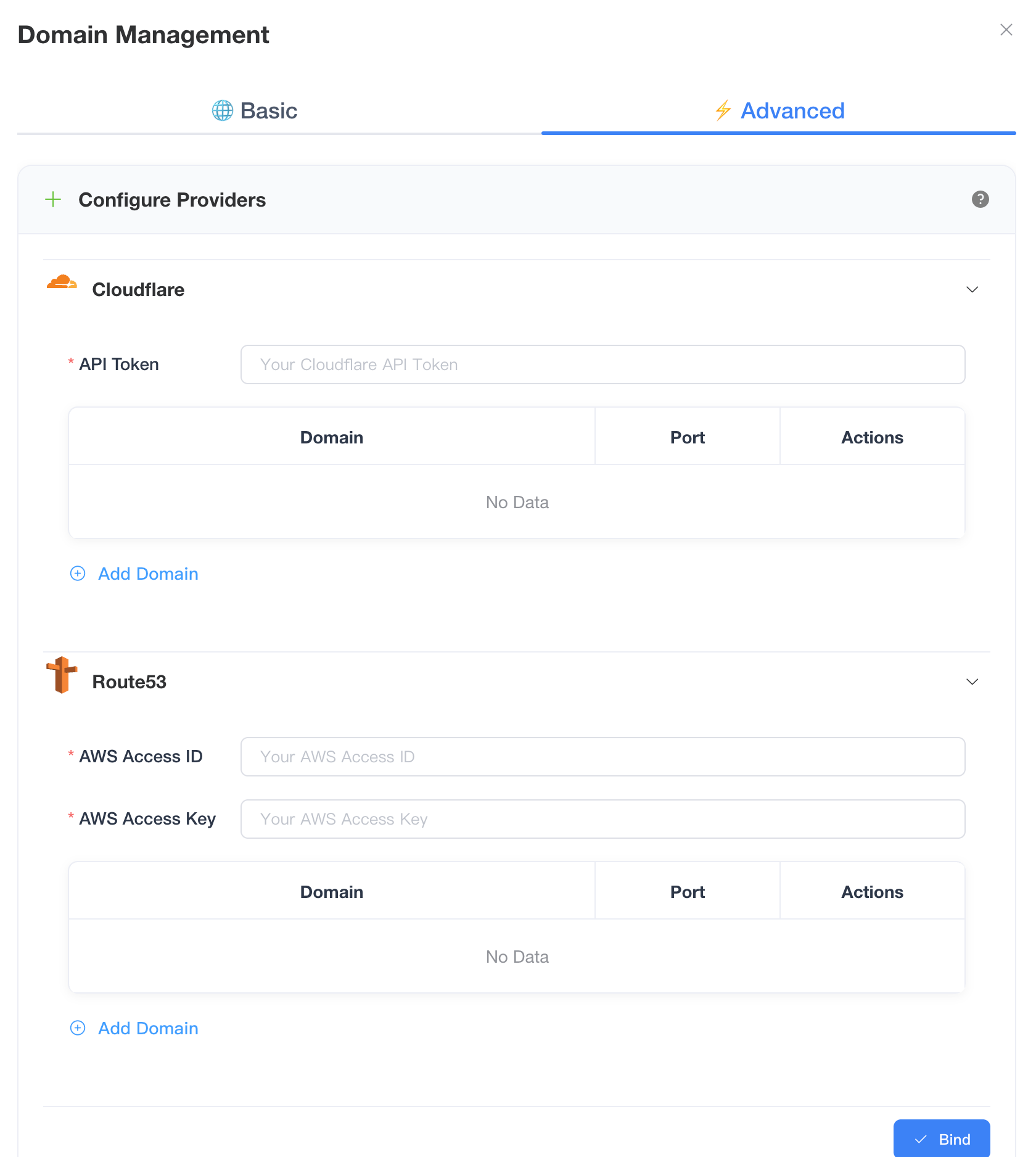This screenshot has height=1157, width=1036.
Task: Select the Advanced tab
Action: [779, 111]
